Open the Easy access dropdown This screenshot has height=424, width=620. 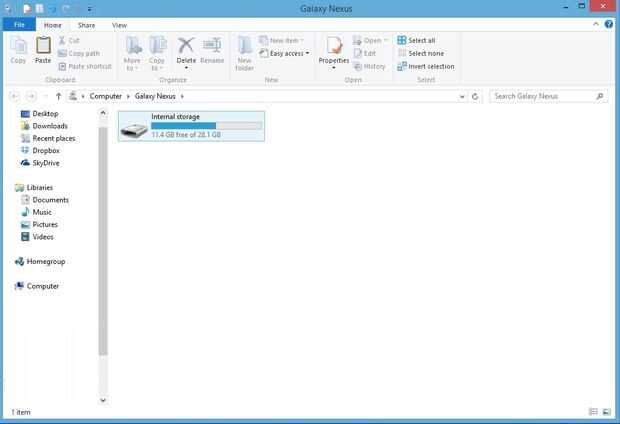pos(308,53)
